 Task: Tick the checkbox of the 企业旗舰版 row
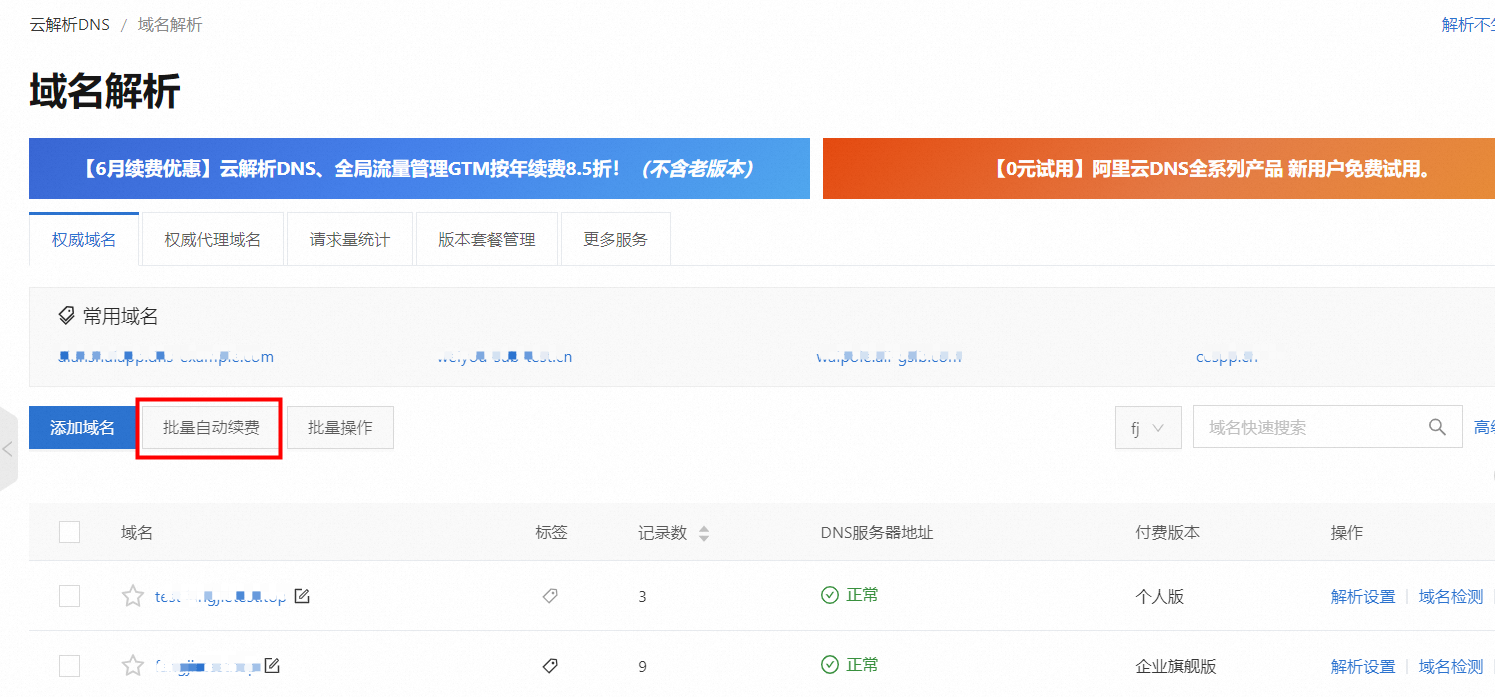click(x=69, y=665)
